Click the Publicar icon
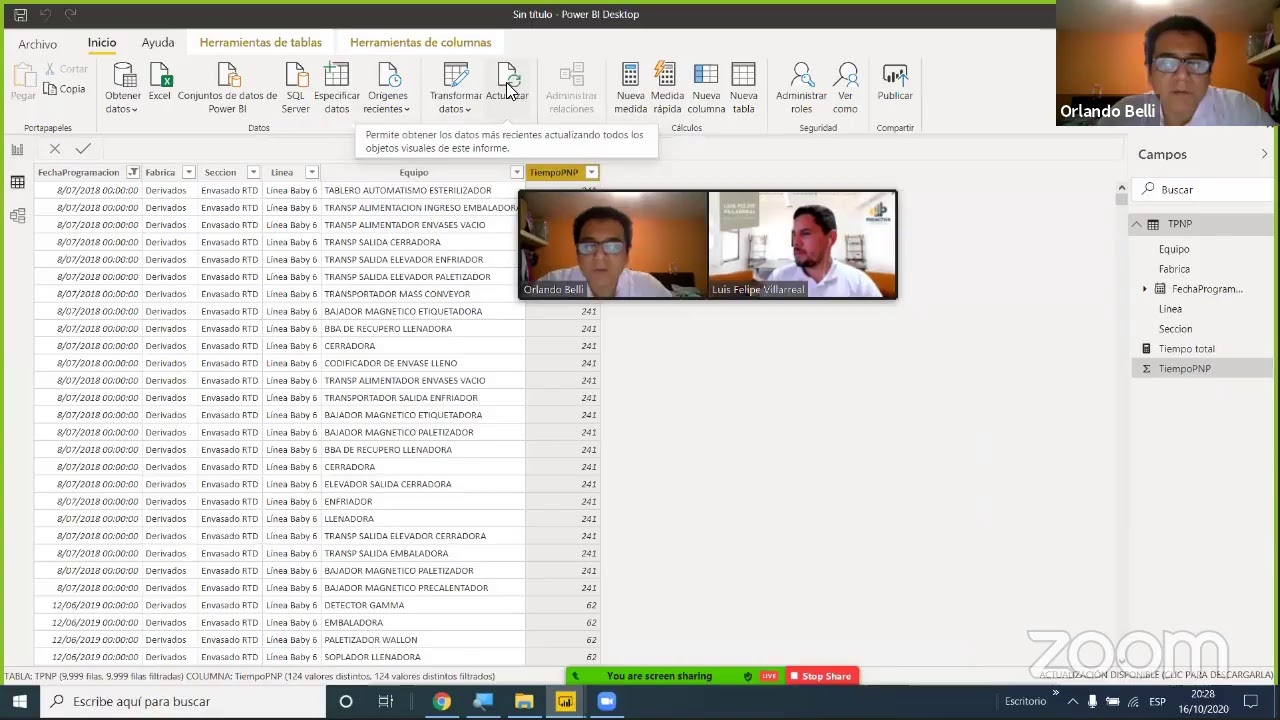1280x720 pixels. click(x=895, y=75)
